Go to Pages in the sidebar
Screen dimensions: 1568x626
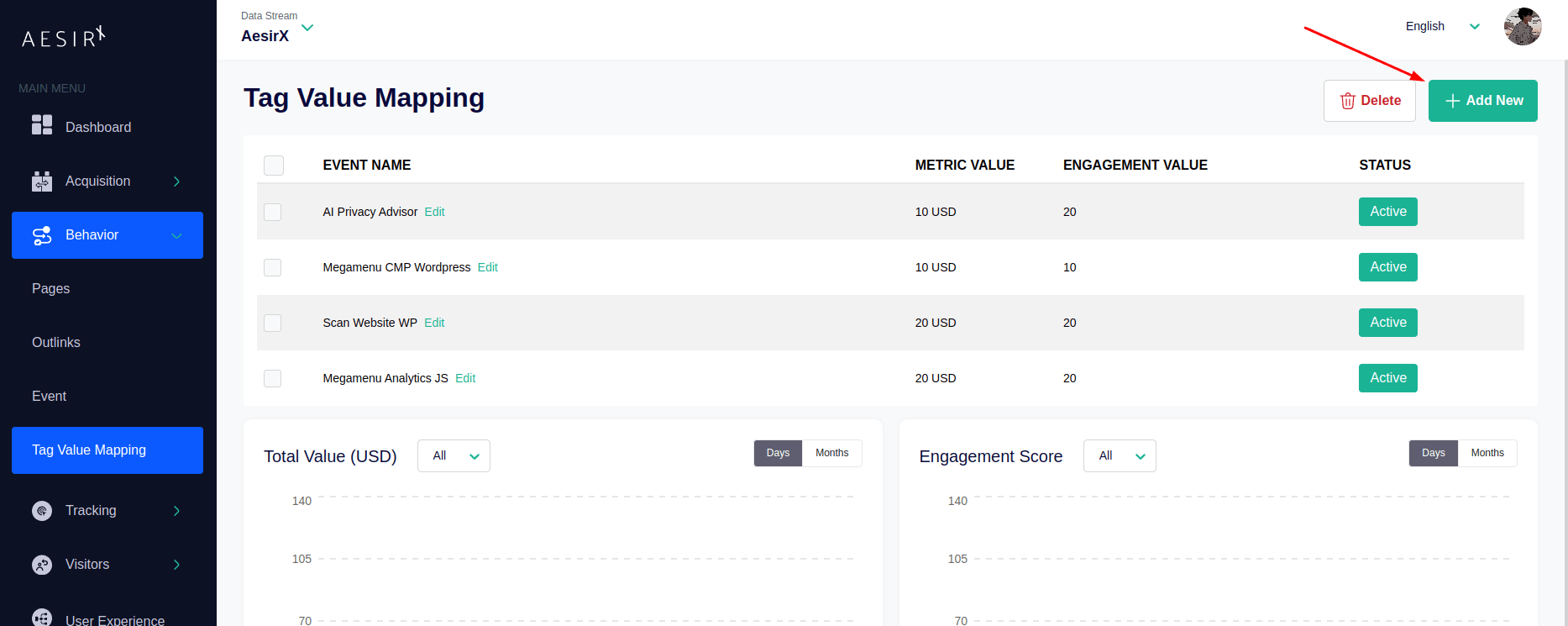51,289
